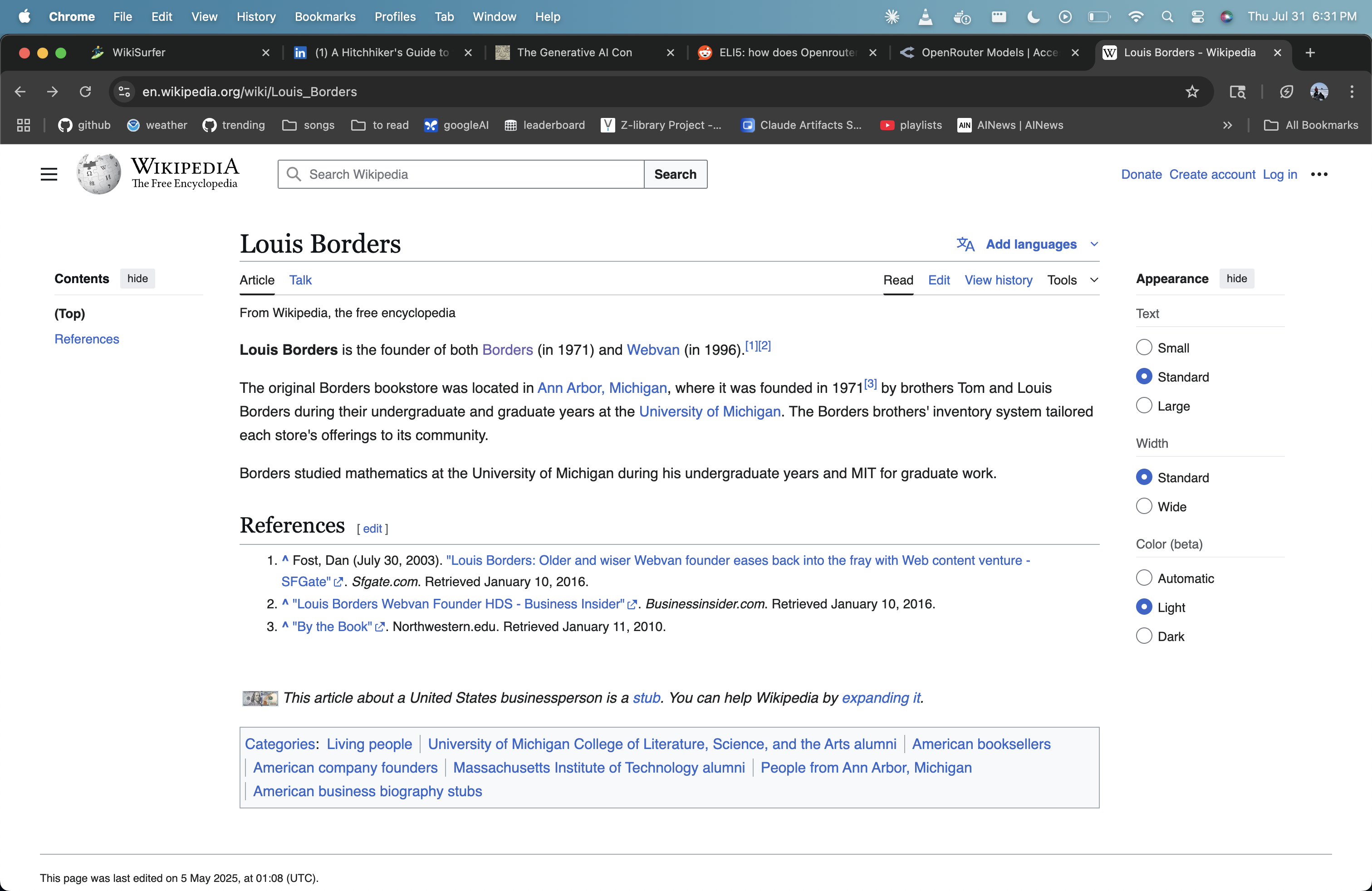
Task: Select Wide width option
Action: [1144, 506]
